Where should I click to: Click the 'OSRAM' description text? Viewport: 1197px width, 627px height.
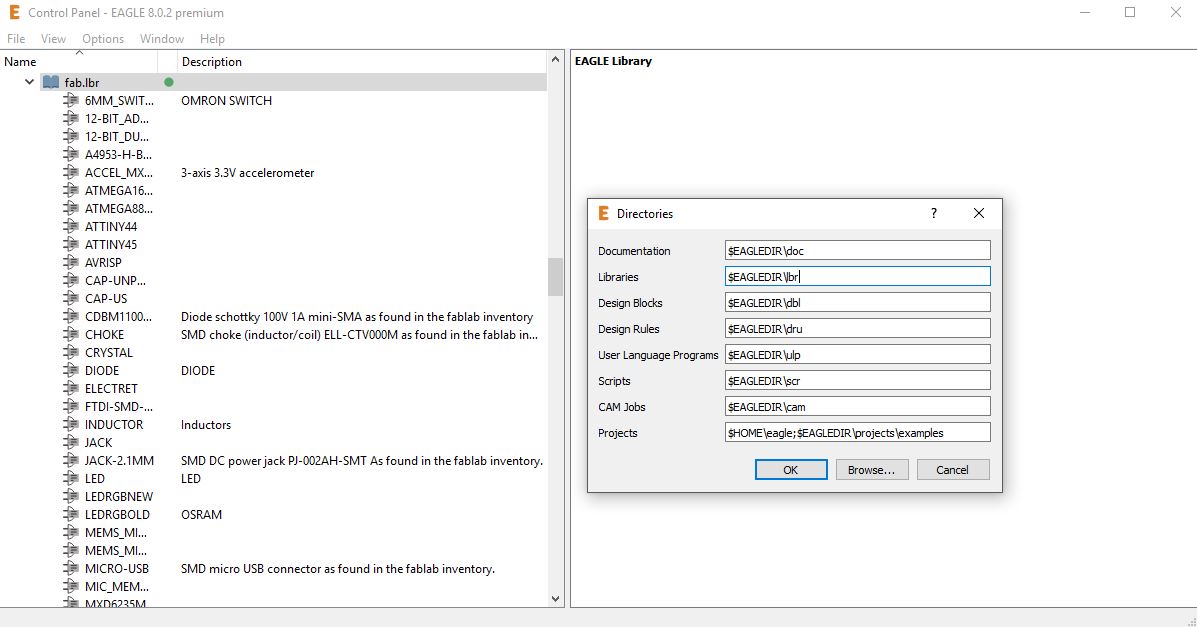point(202,515)
